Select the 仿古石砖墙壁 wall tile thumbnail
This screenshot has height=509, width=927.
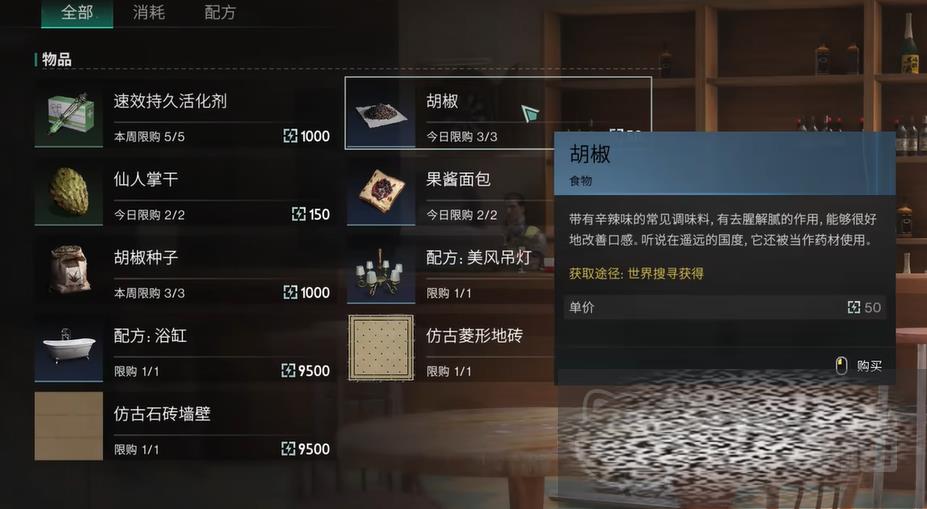[69, 426]
